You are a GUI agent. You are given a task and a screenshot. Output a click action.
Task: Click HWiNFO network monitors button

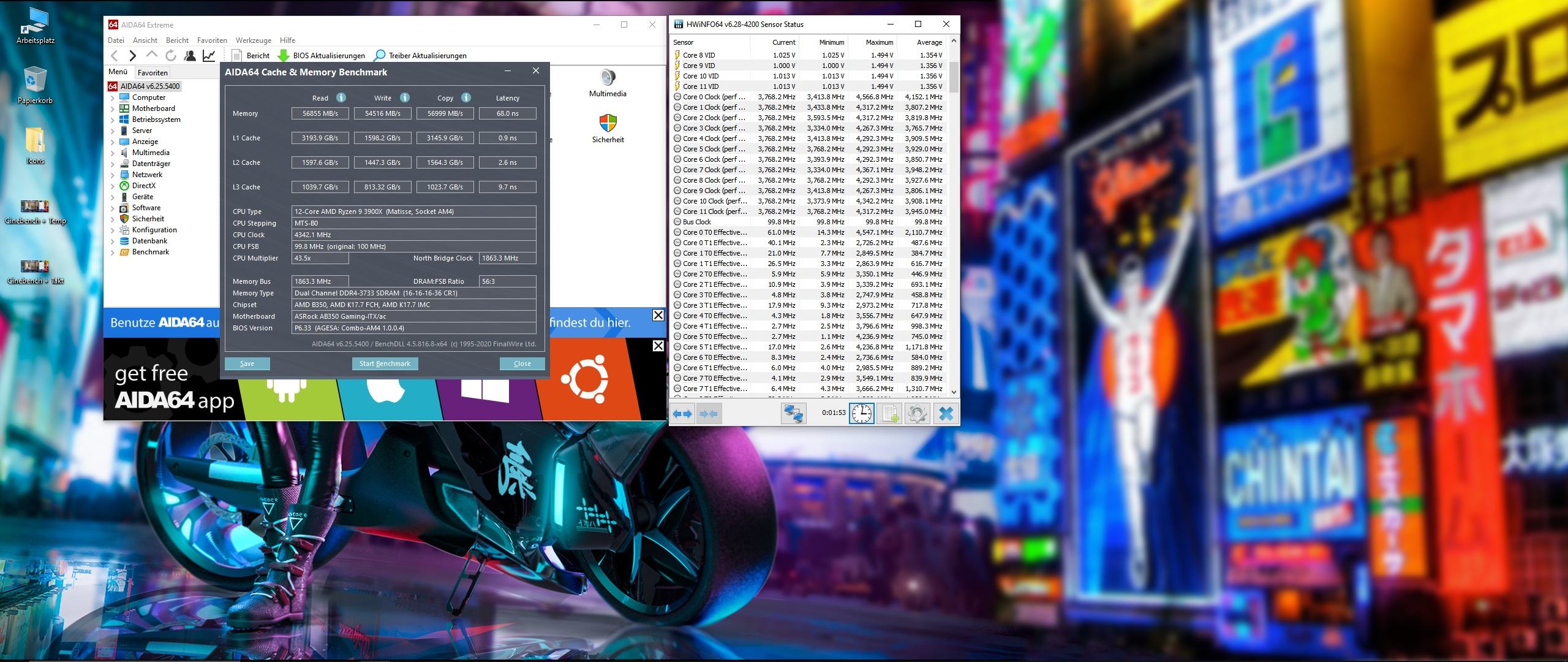pos(794,414)
